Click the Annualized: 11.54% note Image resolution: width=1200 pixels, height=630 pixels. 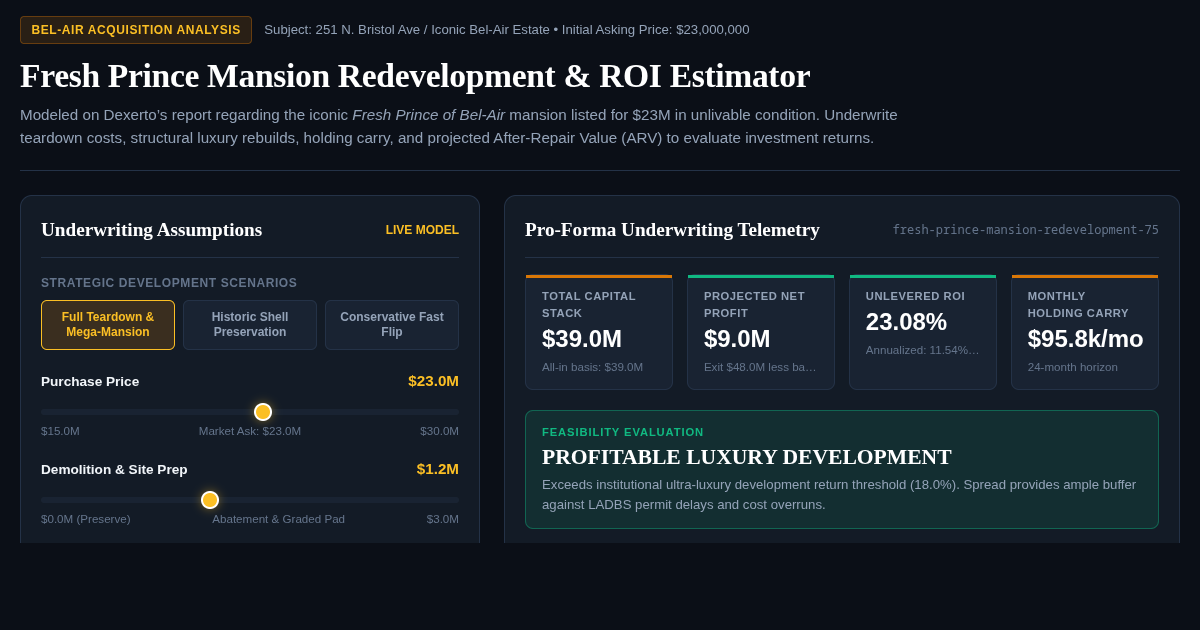click(922, 350)
